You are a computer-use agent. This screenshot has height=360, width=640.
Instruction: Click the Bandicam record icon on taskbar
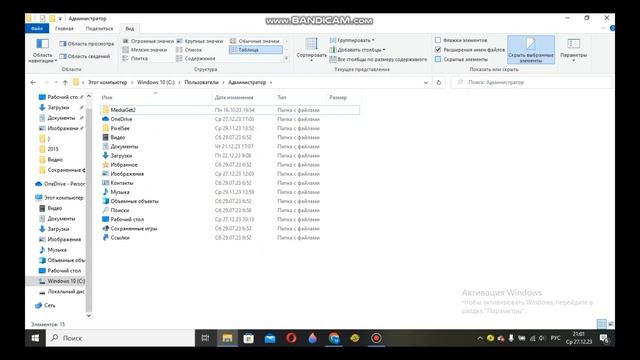click(x=376, y=338)
